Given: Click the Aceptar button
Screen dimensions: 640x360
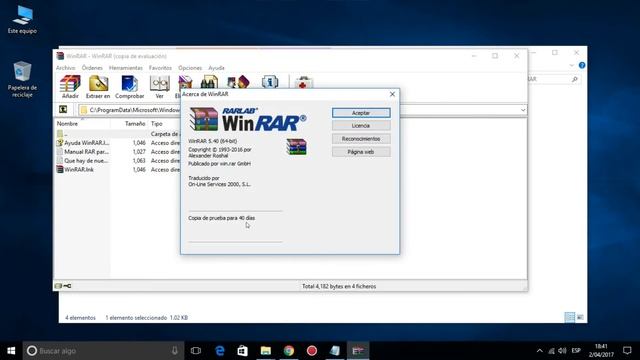Looking at the screenshot, I should (x=361, y=113).
